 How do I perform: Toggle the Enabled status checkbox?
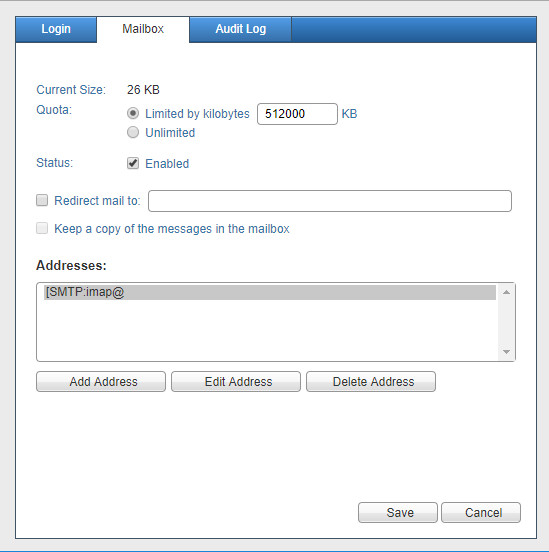coord(133,163)
